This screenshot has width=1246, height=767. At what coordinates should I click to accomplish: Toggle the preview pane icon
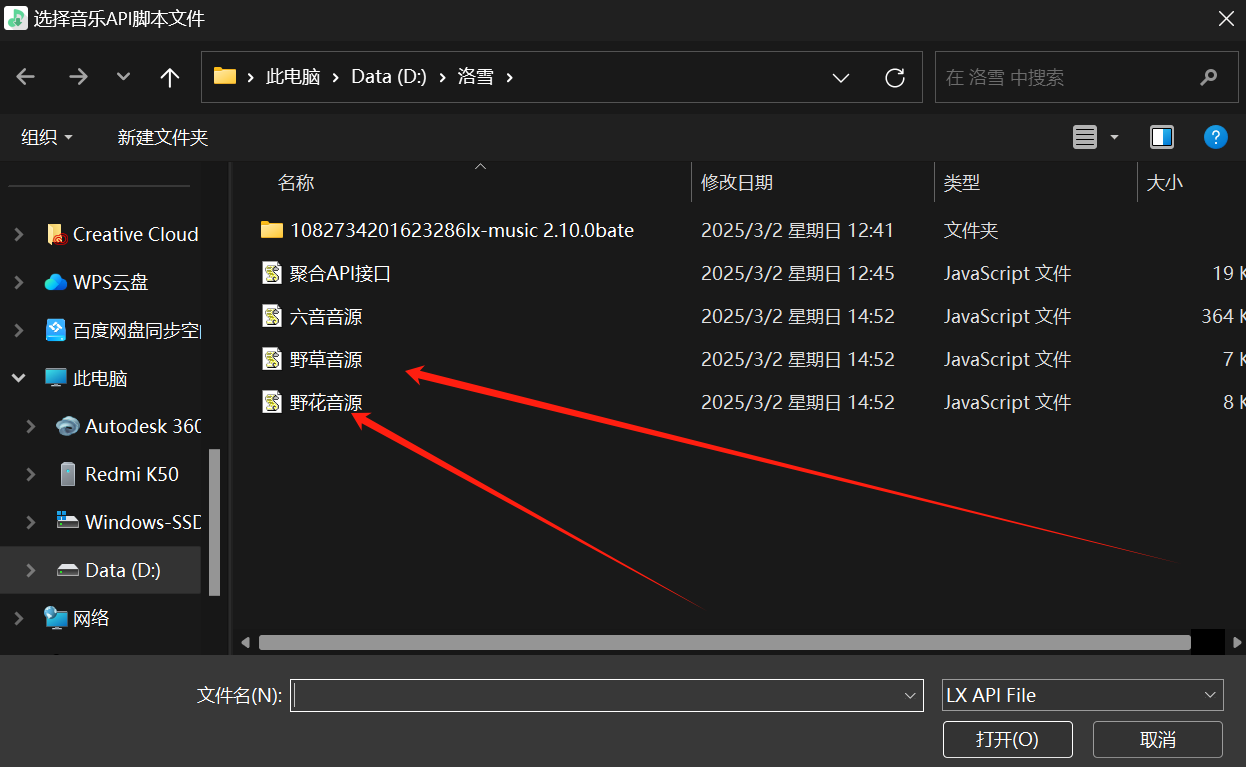pyautogui.click(x=1162, y=137)
